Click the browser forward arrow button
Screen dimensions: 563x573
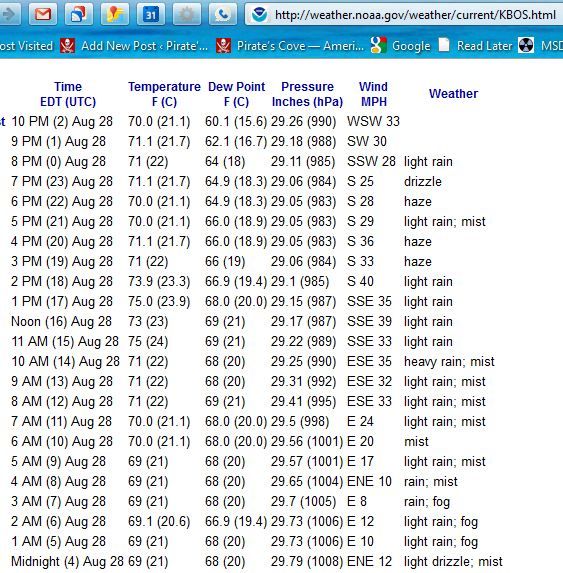point(8,15)
